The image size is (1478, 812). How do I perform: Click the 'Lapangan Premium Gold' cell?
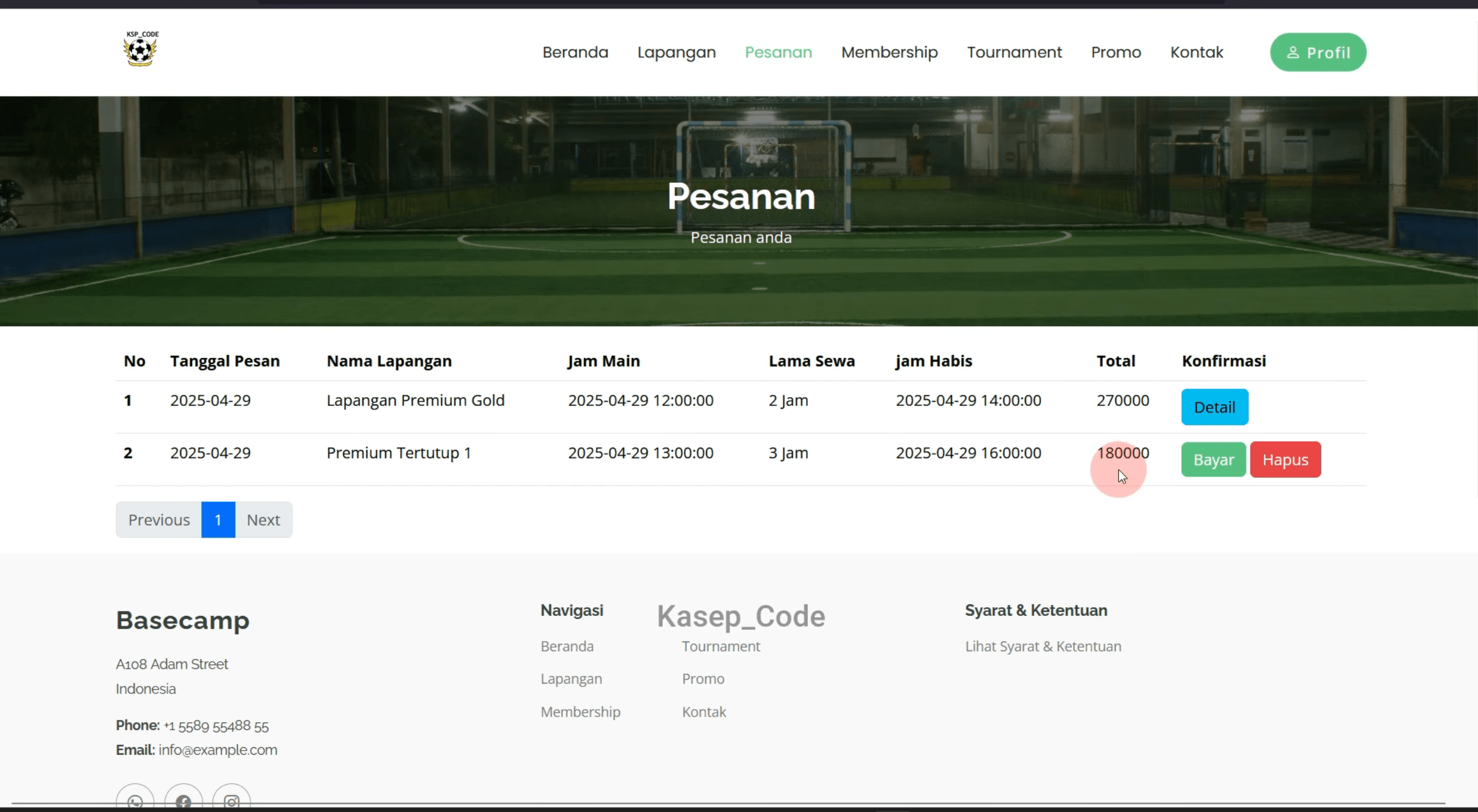[x=416, y=400]
